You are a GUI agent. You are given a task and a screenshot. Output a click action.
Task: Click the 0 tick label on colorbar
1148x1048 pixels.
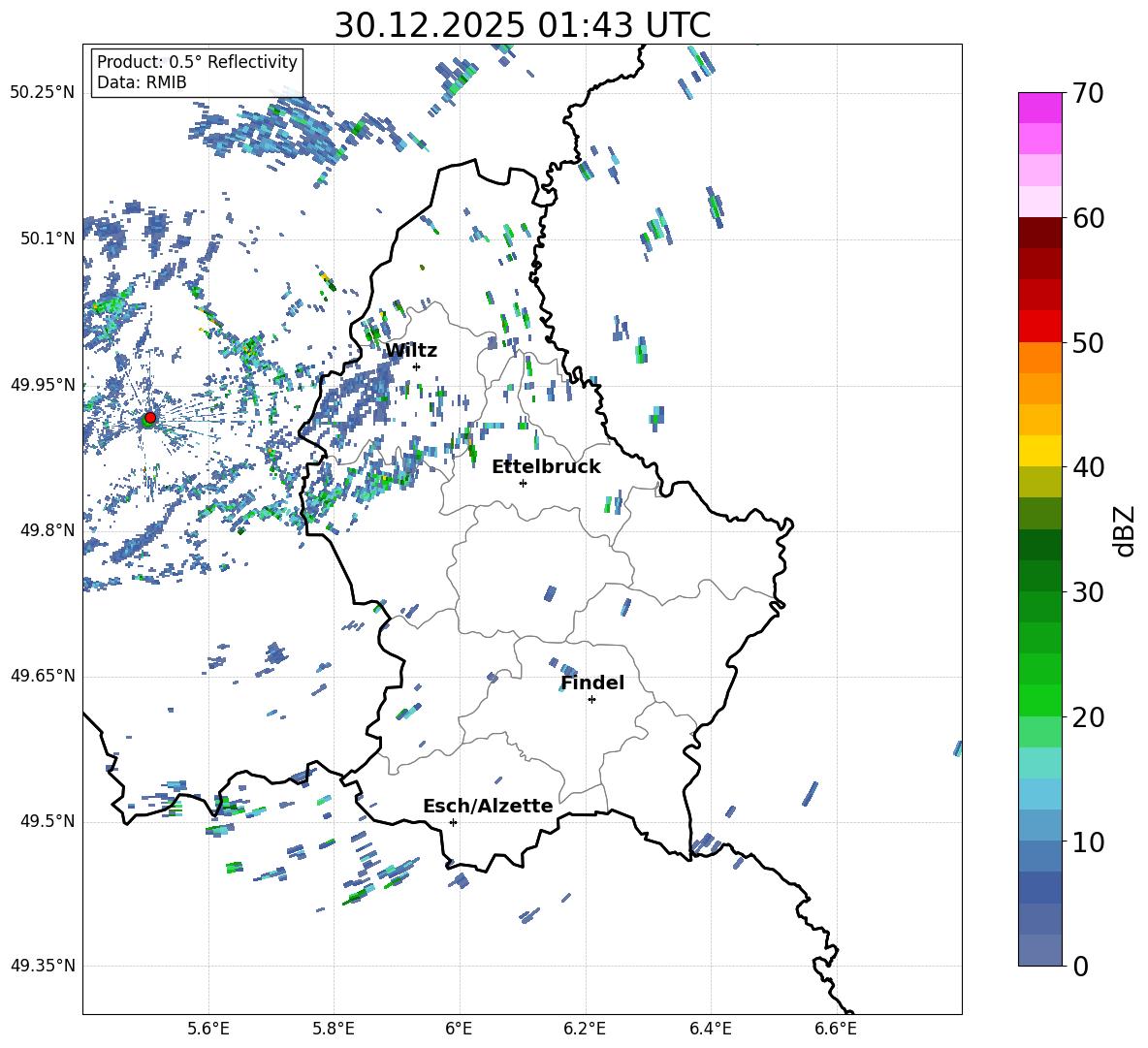point(1080,967)
